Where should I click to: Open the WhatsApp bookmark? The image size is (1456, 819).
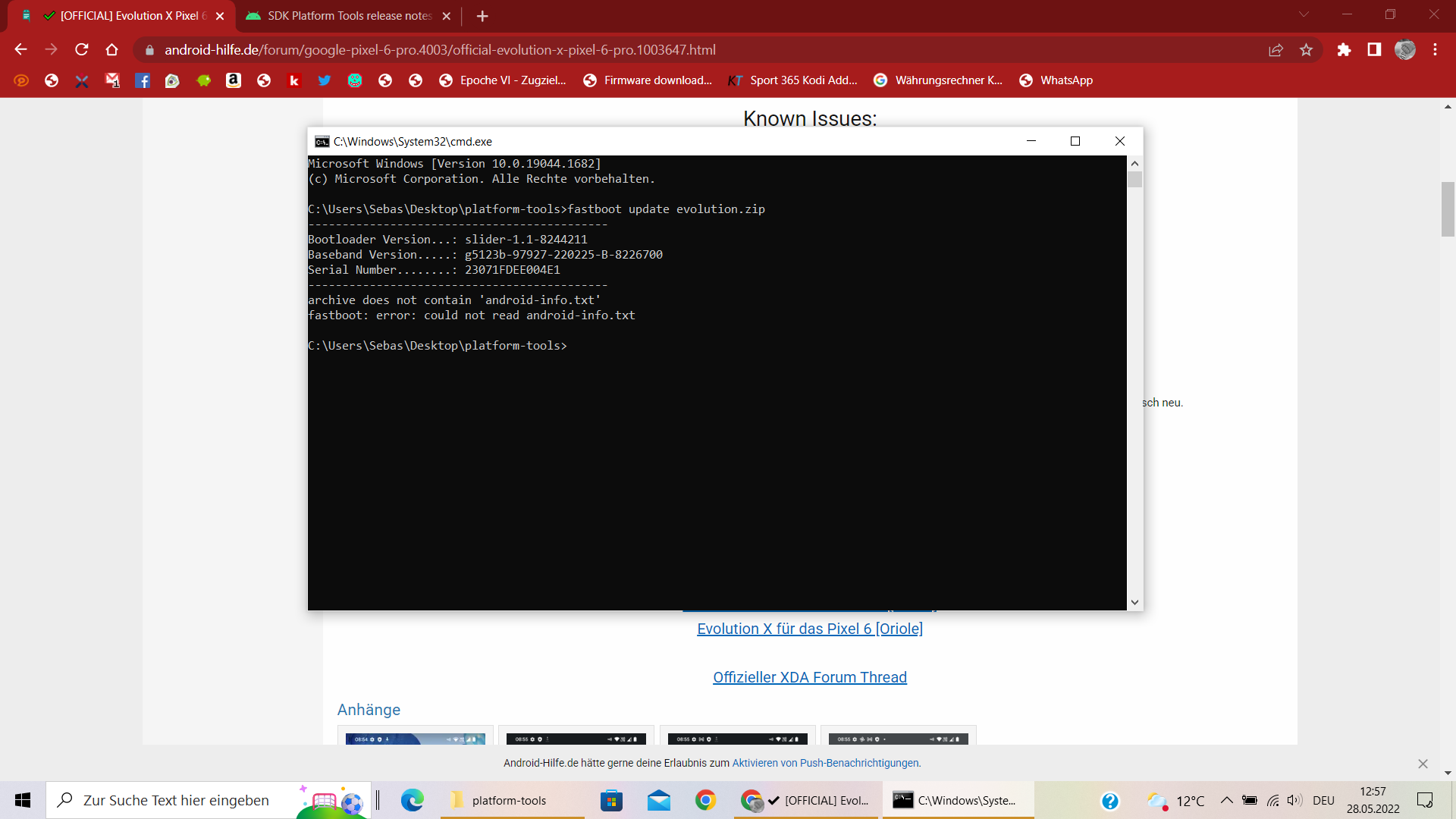1056,80
